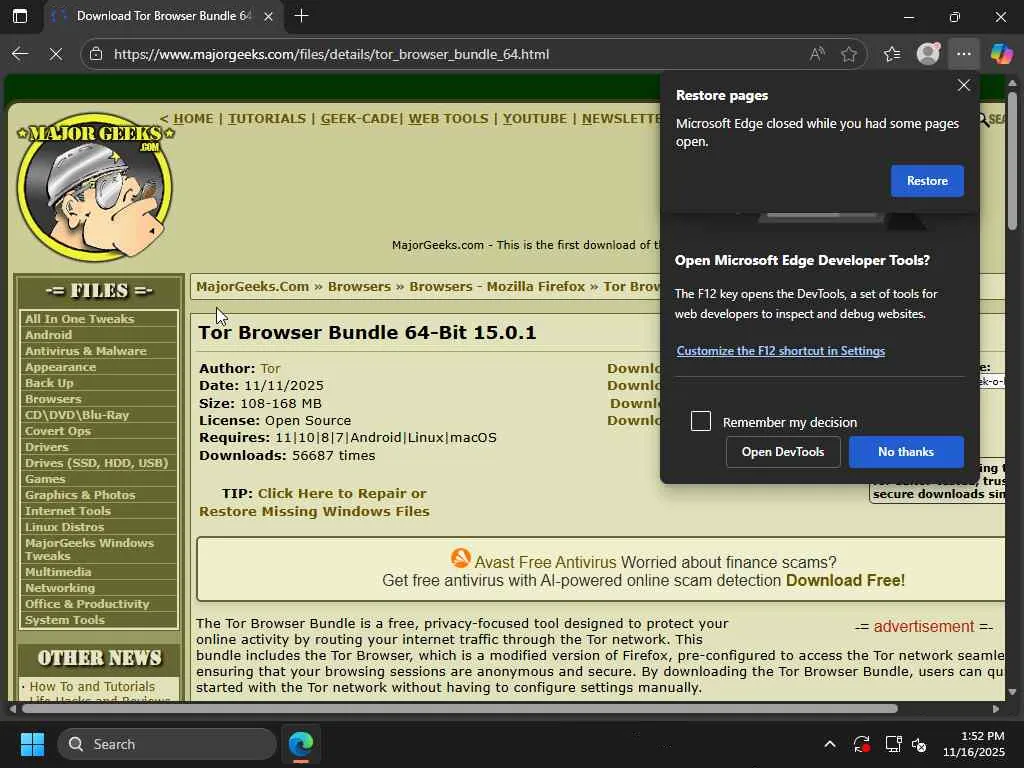Show hidden tray icons chevron

point(829,744)
